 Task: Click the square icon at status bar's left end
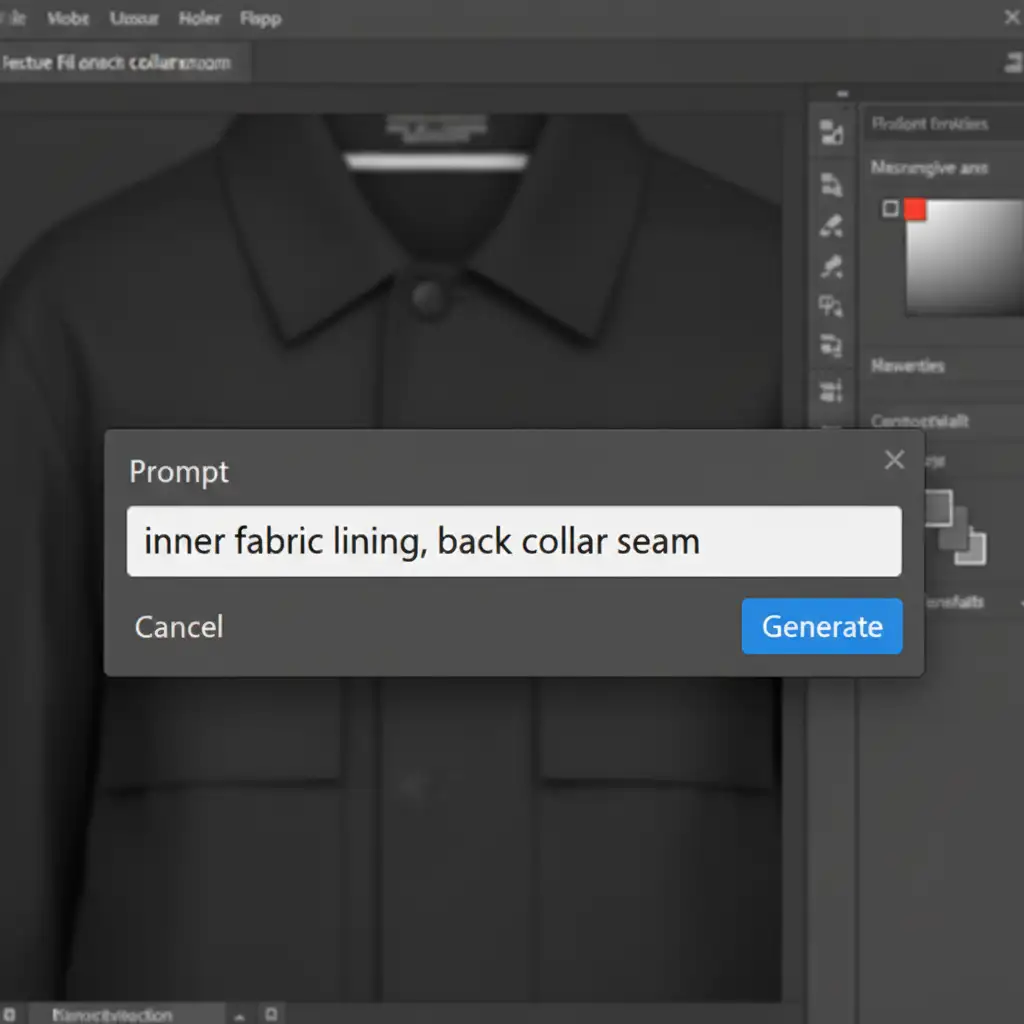(x=9, y=1014)
